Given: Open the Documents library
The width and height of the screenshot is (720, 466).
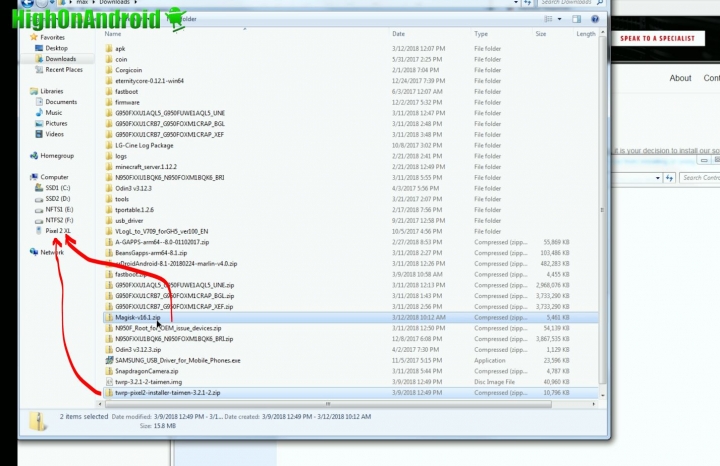Looking at the screenshot, I should pos(61,102).
